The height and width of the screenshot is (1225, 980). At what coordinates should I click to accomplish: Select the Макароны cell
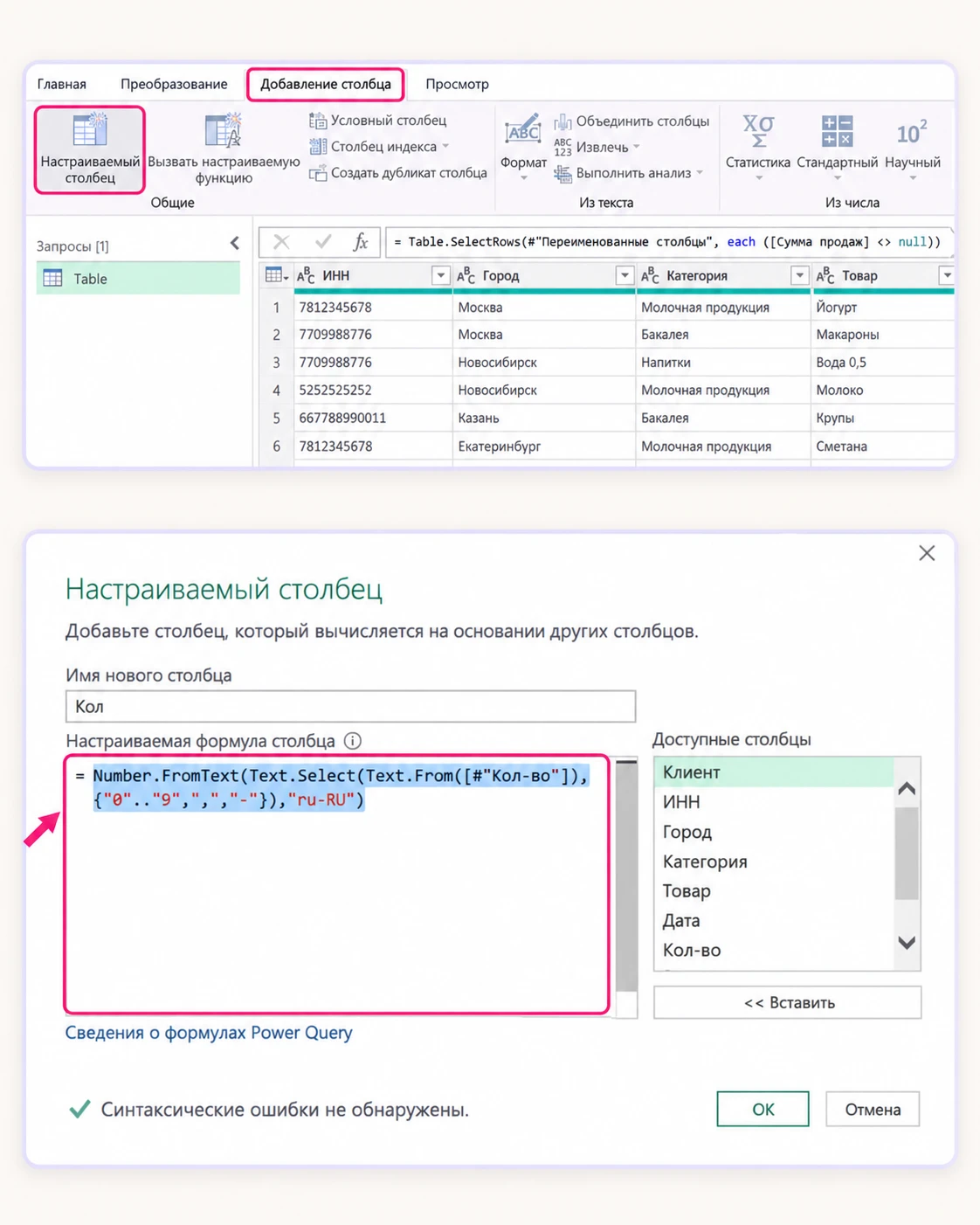coord(882,335)
